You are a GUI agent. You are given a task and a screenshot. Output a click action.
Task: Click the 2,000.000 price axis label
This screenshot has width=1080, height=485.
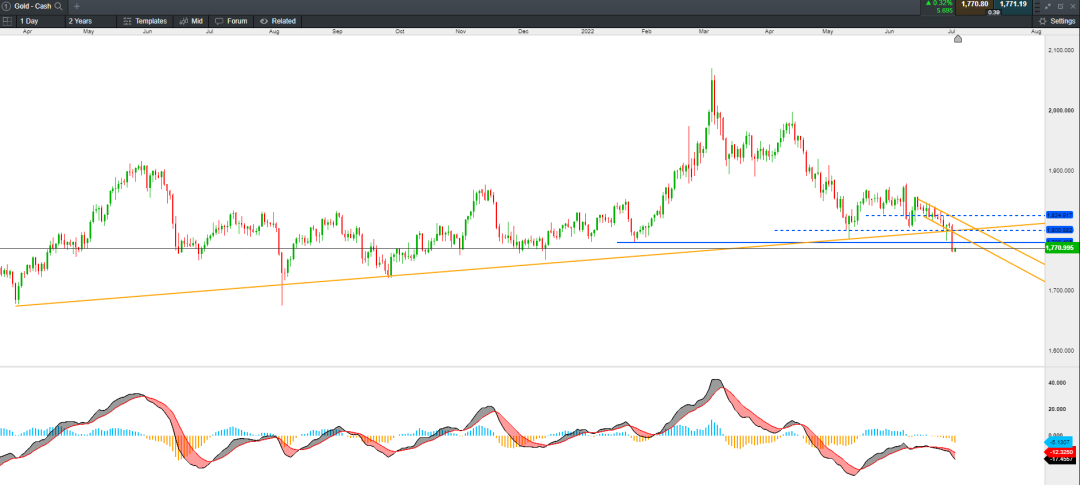point(1060,110)
